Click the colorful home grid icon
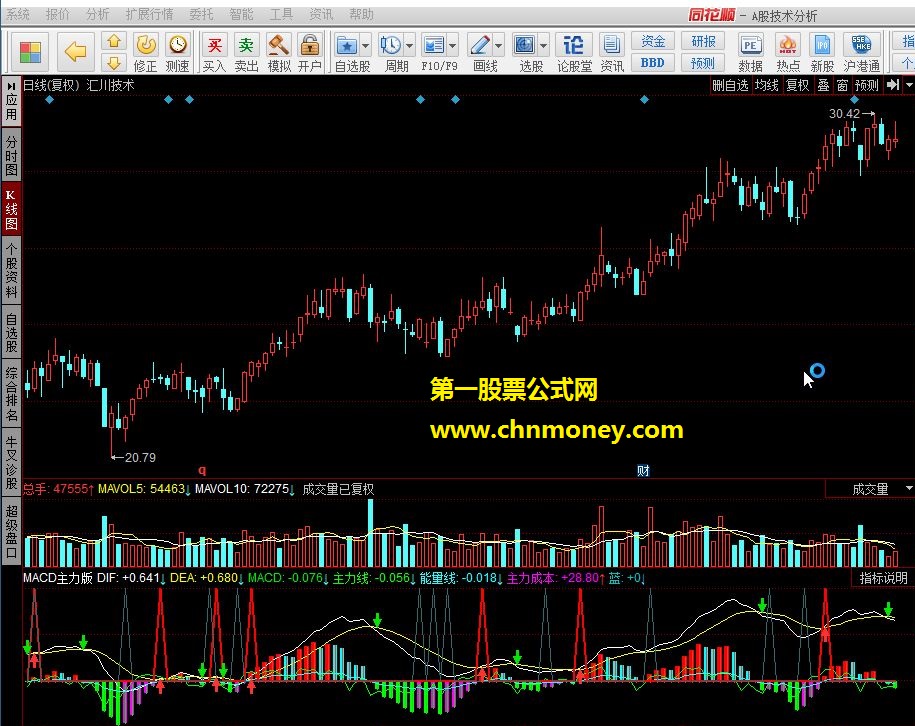915x726 pixels. click(x=30, y=53)
